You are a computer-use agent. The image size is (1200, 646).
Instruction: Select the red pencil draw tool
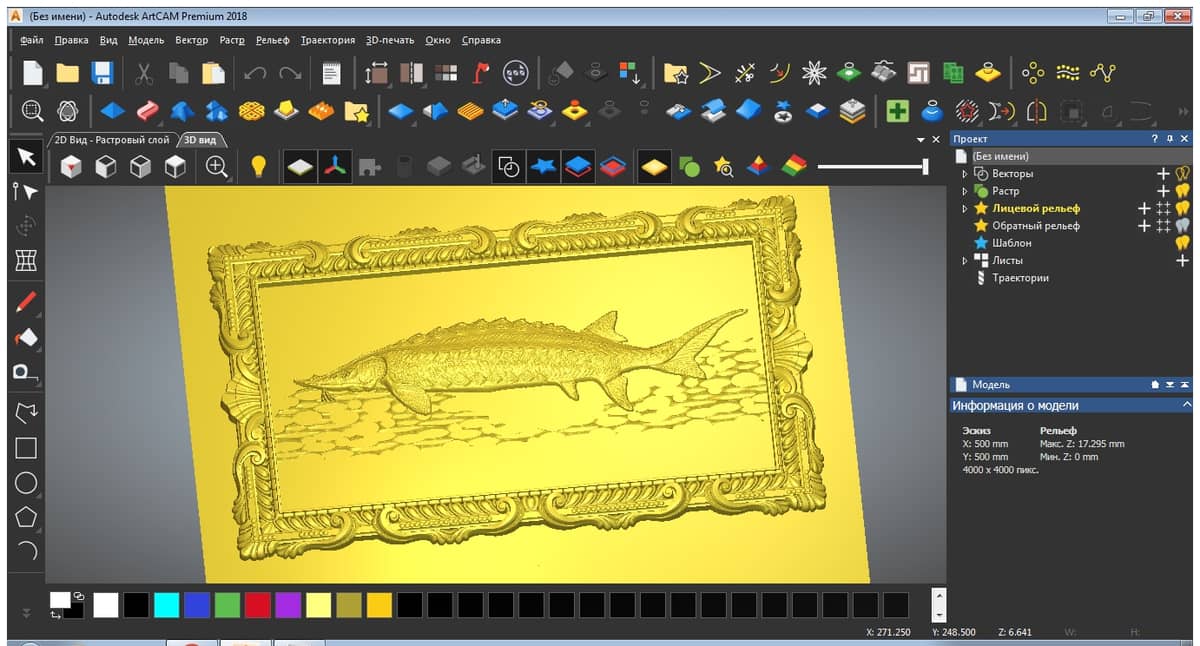click(26, 300)
